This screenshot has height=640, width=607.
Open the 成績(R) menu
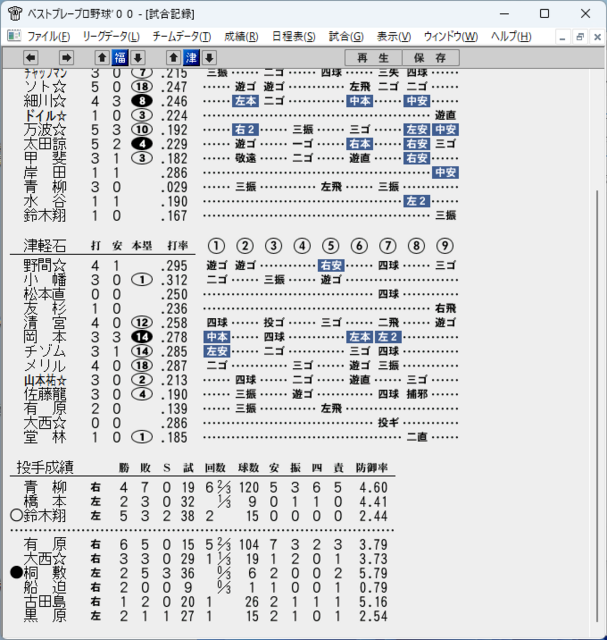click(x=241, y=37)
